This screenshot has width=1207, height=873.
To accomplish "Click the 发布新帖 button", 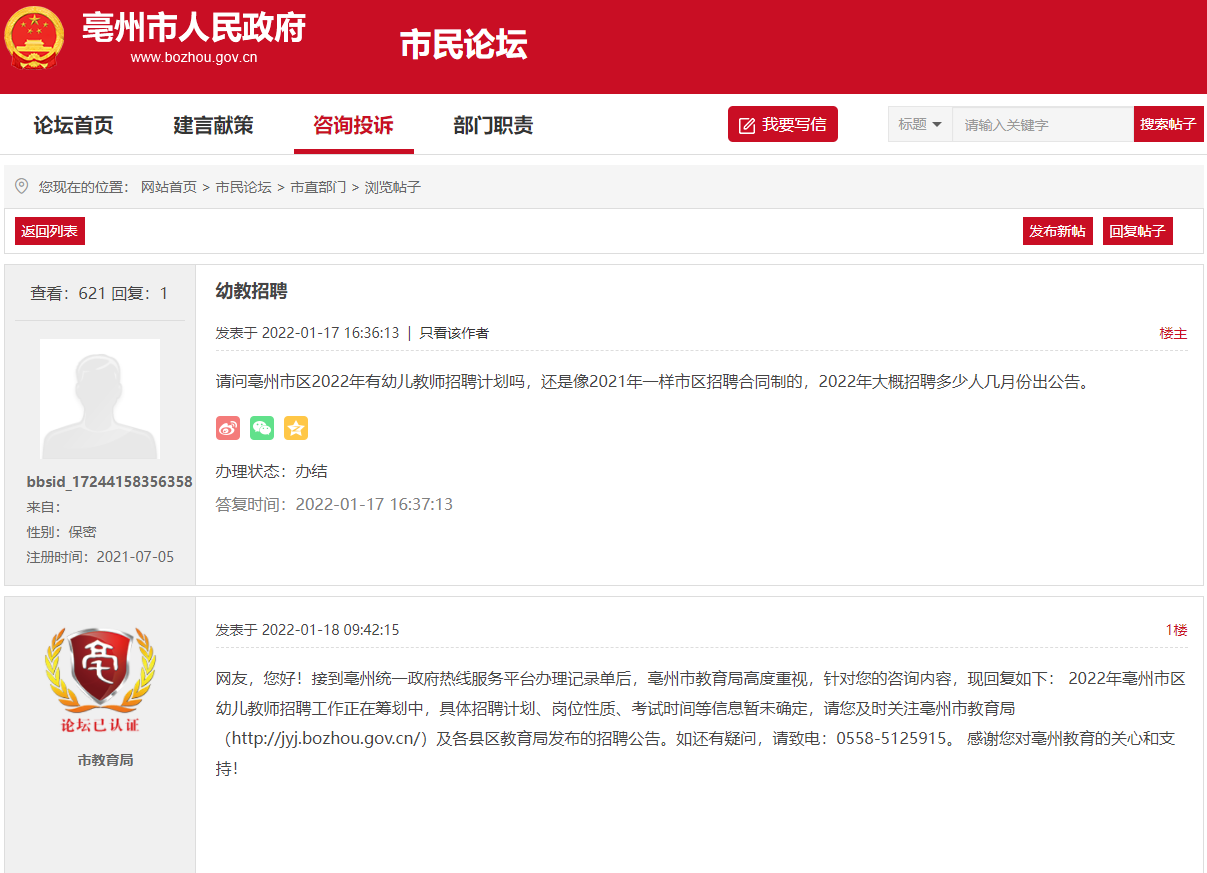I will tap(1057, 231).
